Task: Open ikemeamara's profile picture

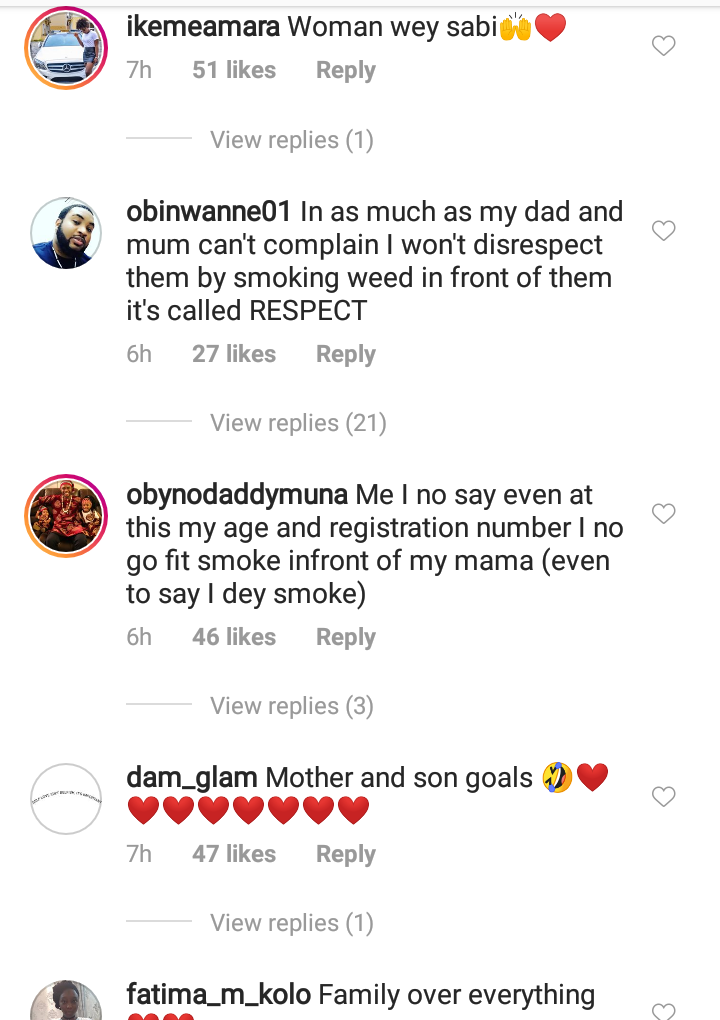Action: point(66,46)
